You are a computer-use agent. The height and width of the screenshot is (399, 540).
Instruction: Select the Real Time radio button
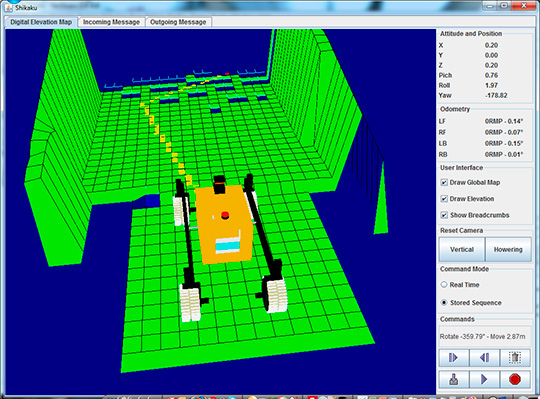(x=444, y=285)
